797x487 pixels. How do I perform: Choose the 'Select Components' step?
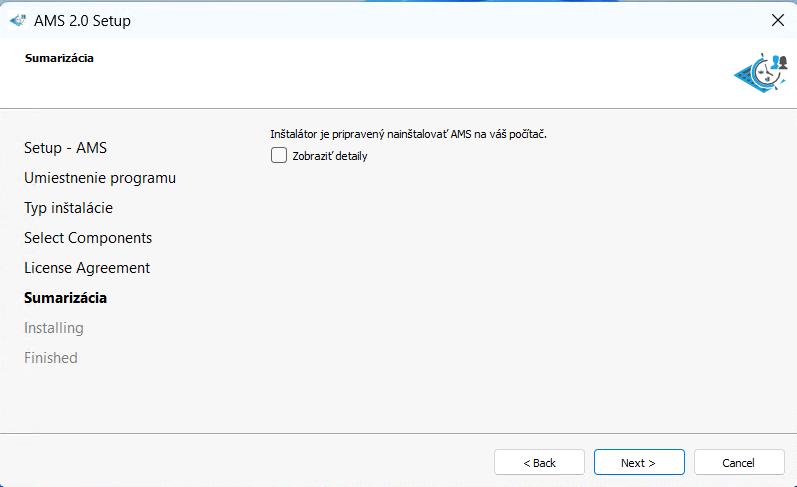(88, 238)
